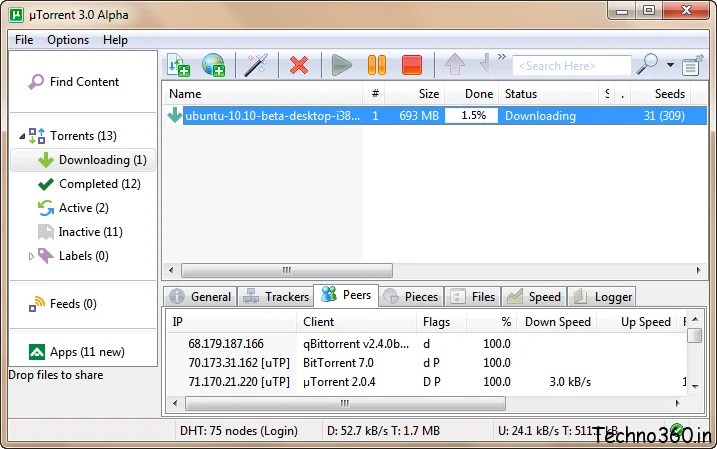Viewport: 717px width, 449px height.
Task: Select Torrents (13) category
Action: [x=73, y=136]
